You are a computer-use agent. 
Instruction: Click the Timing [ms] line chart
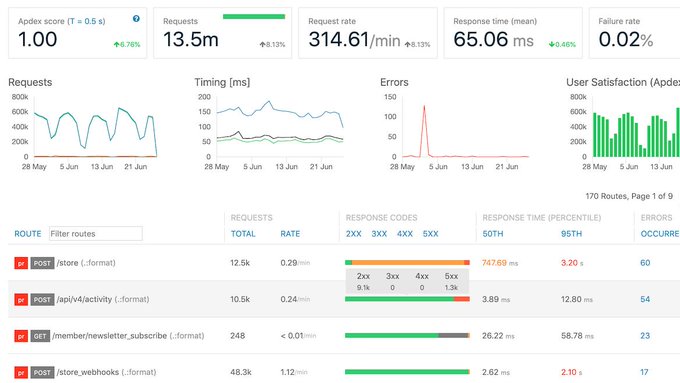(x=280, y=127)
